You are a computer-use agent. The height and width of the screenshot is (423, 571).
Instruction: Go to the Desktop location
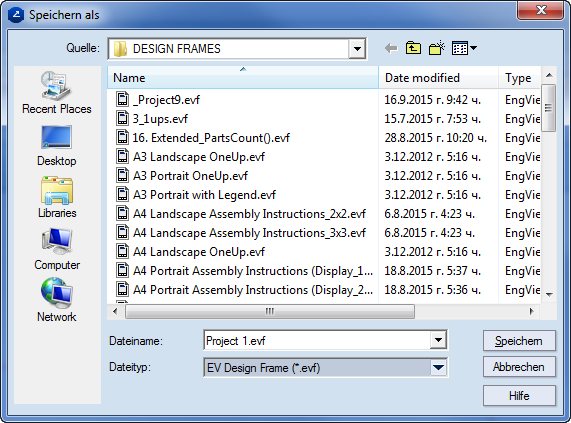coord(57,146)
